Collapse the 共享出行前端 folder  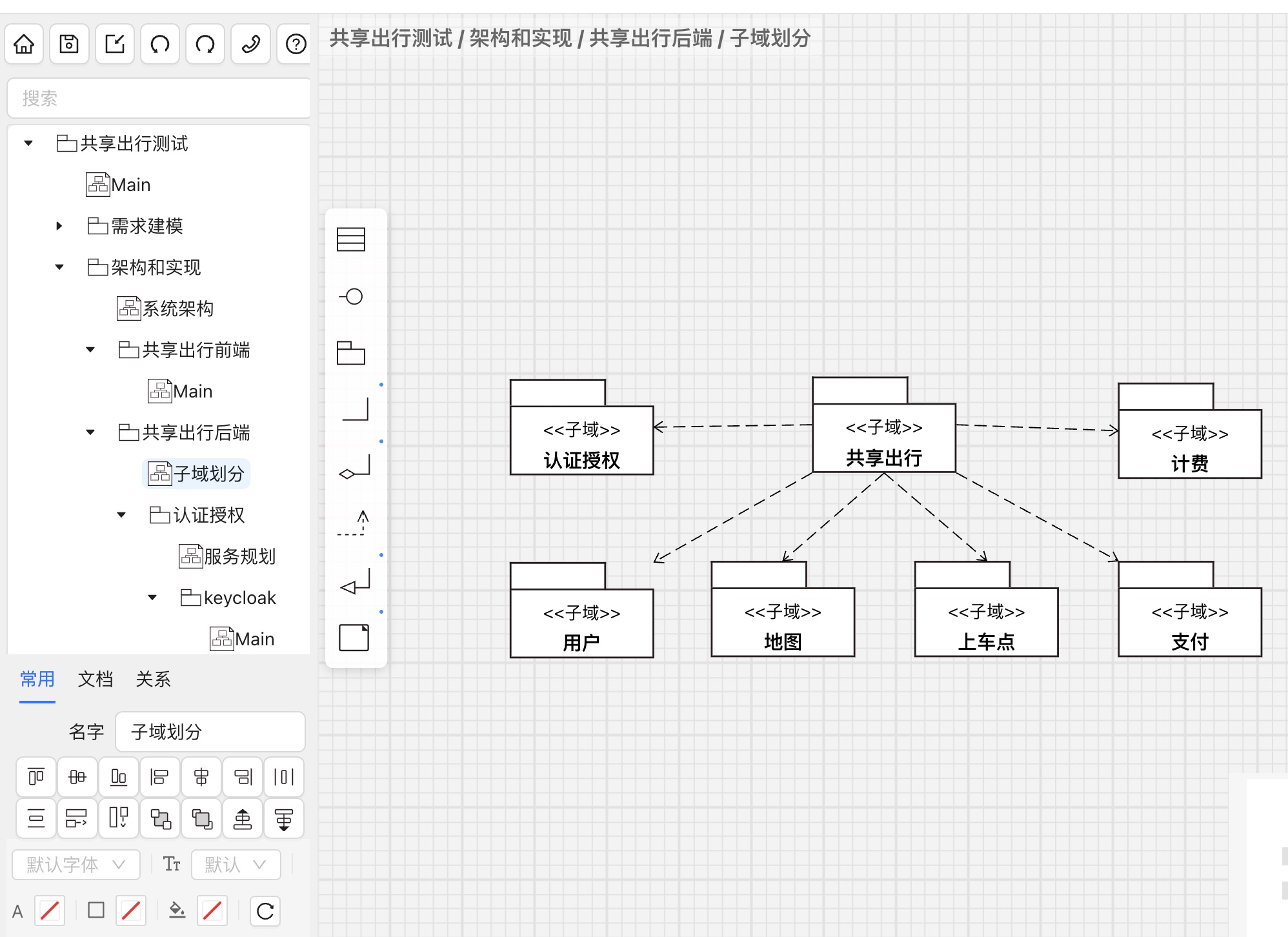pyautogui.click(x=90, y=350)
